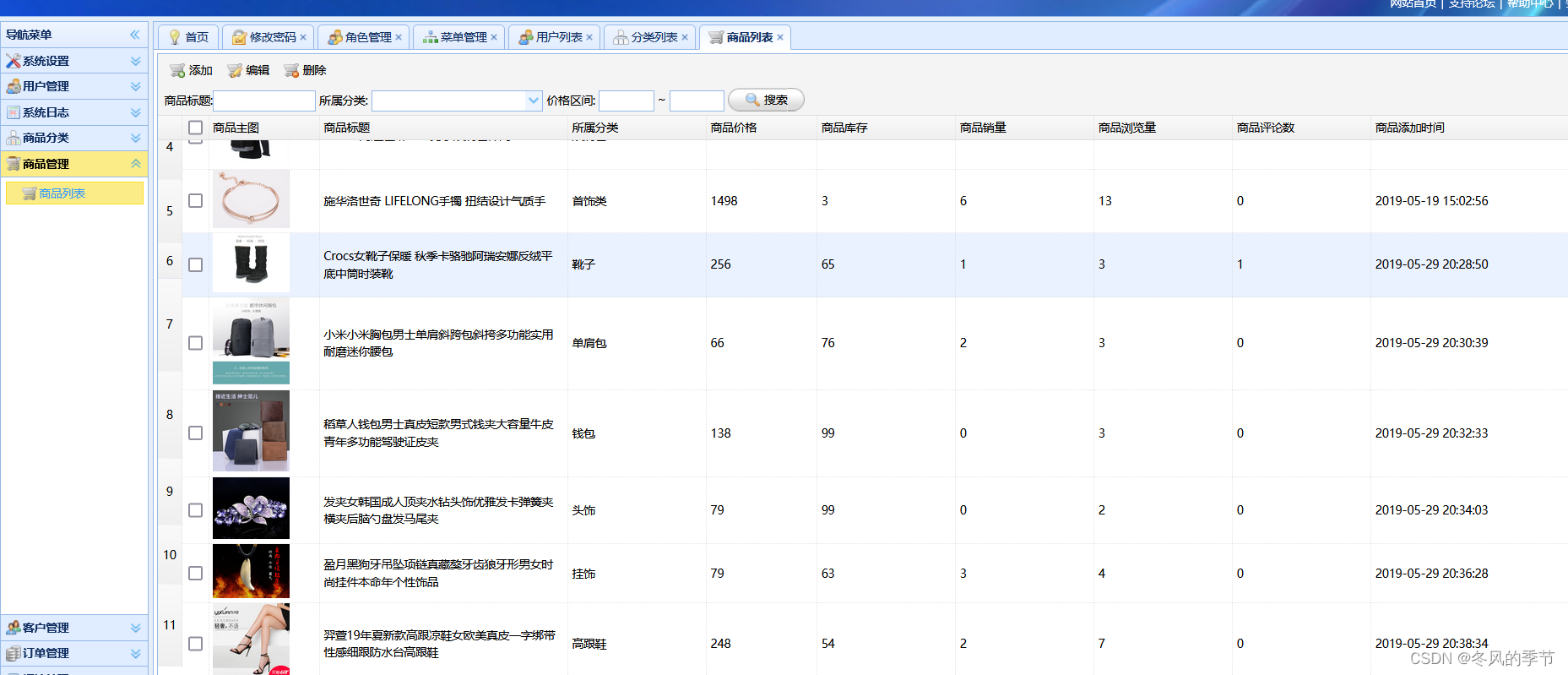Switch to the 菜单管理 tab
The image size is (1568, 675).
pos(457,37)
